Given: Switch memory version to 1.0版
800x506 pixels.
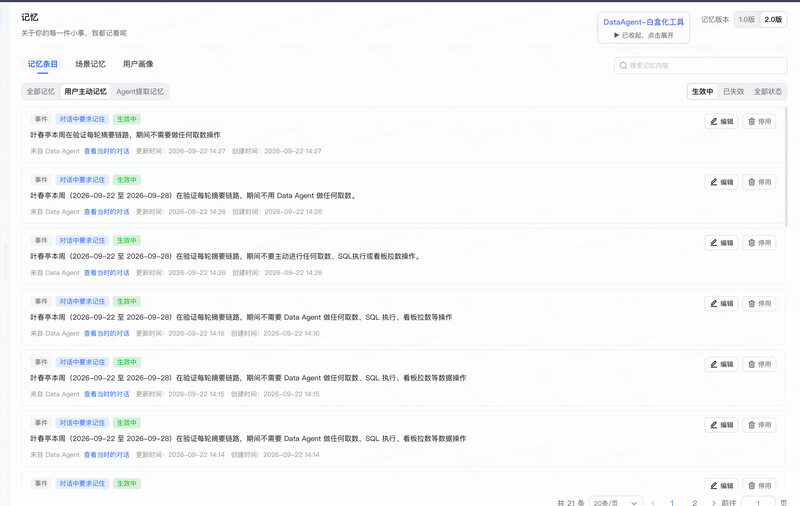Looking at the screenshot, I should tap(746, 19).
